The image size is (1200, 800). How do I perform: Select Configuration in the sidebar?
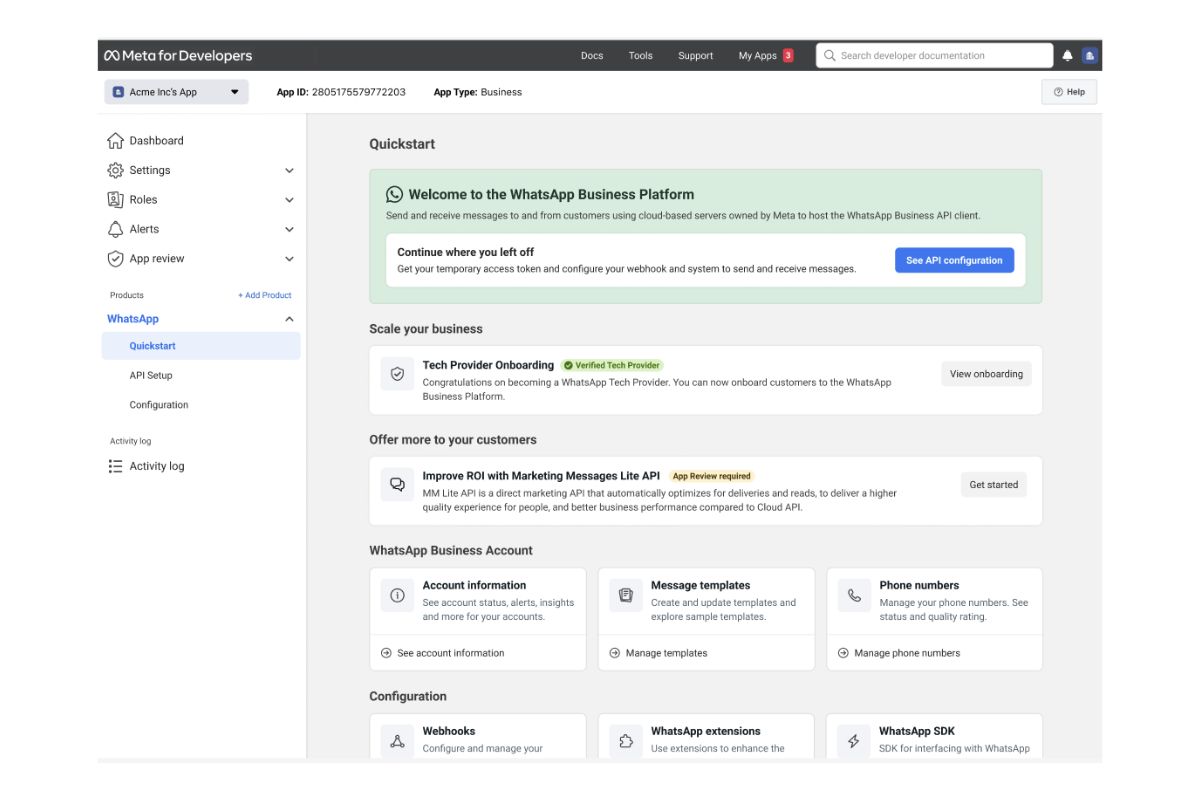click(159, 405)
